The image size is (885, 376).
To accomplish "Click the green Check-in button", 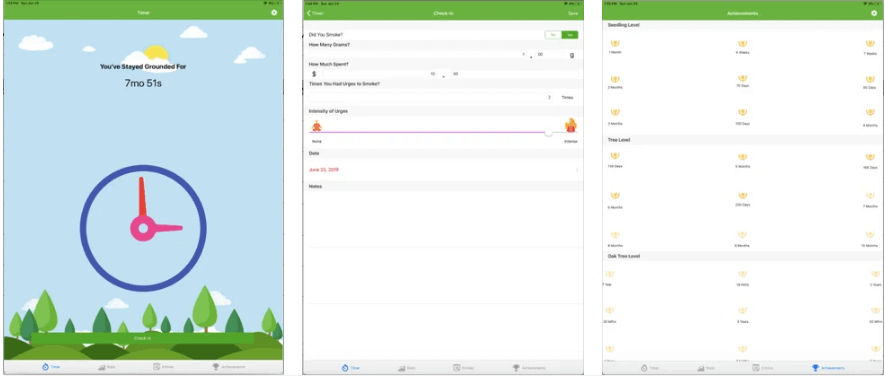I will (x=142, y=338).
